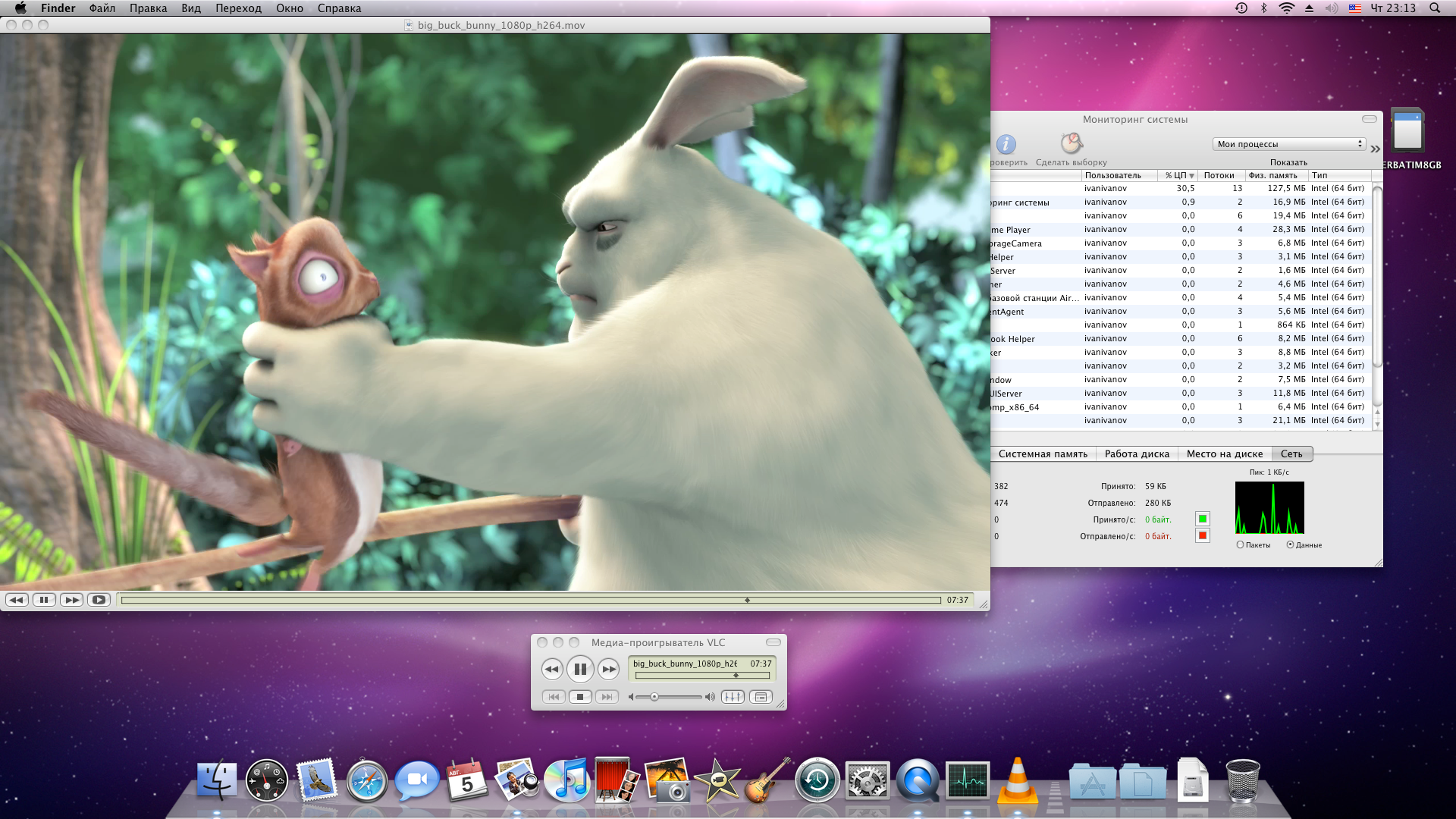Expand the toolbar overflow chevron in Мониторинг системы
The width and height of the screenshot is (1456, 819).
[x=1375, y=149]
